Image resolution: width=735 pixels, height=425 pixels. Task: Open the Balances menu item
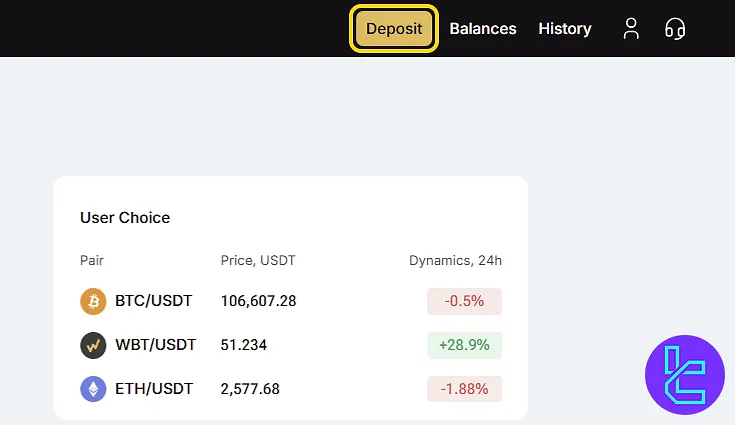pos(483,29)
